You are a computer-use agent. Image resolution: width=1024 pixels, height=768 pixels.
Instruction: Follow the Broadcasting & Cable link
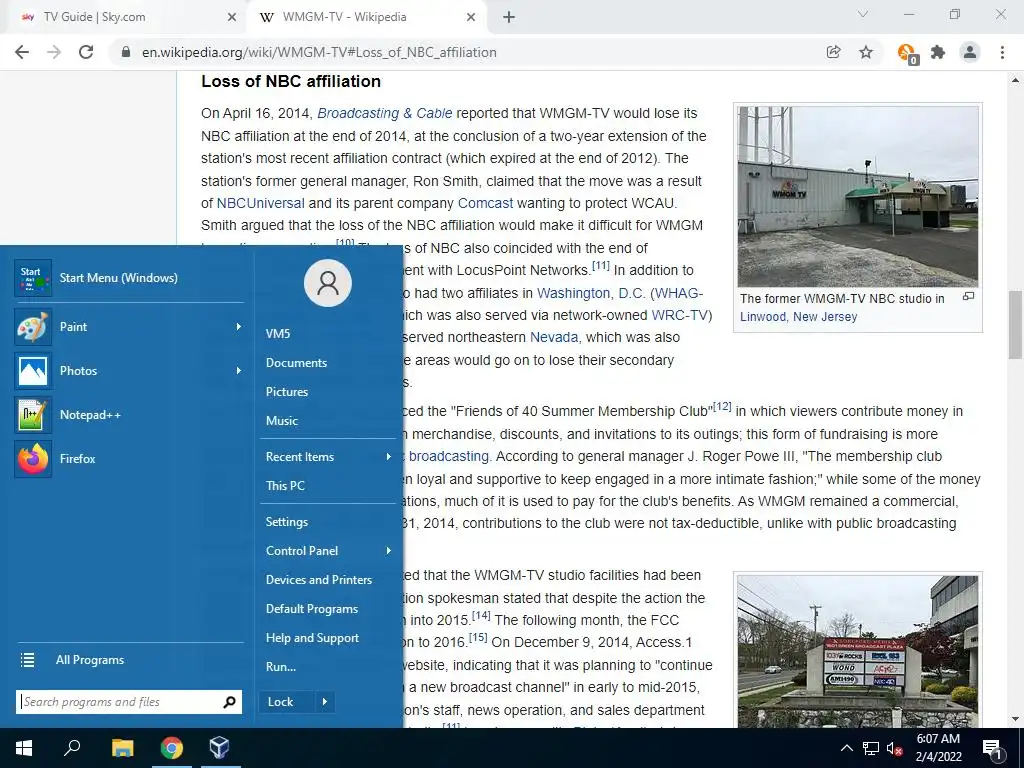coord(385,113)
